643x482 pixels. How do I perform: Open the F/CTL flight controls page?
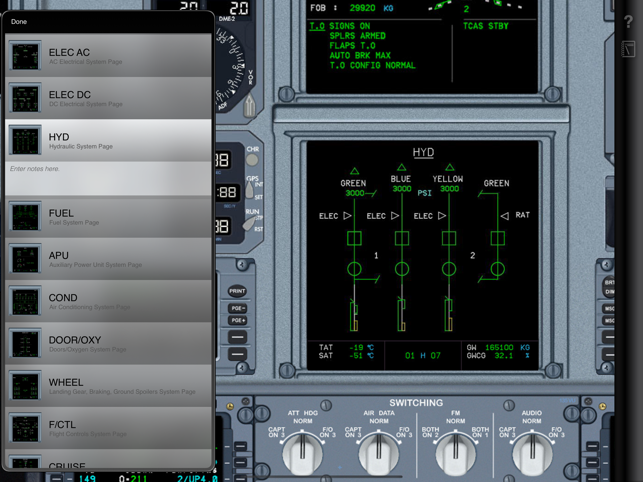coord(108,428)
